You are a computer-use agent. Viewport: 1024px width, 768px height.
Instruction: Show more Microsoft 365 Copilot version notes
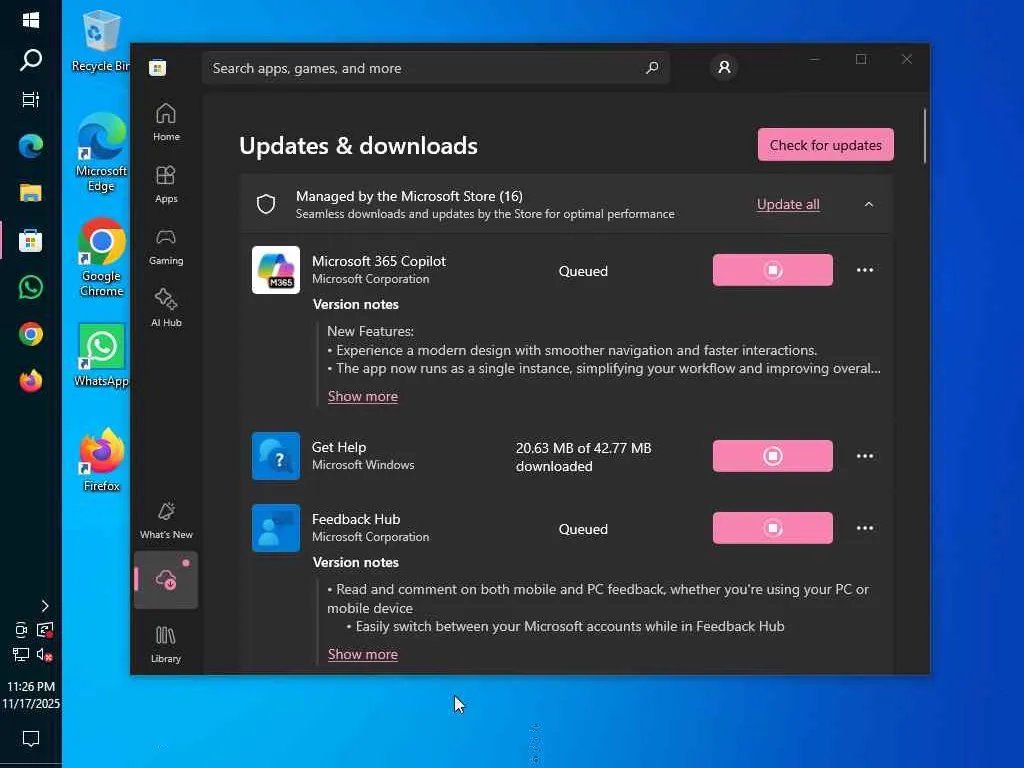click(362, 396)
